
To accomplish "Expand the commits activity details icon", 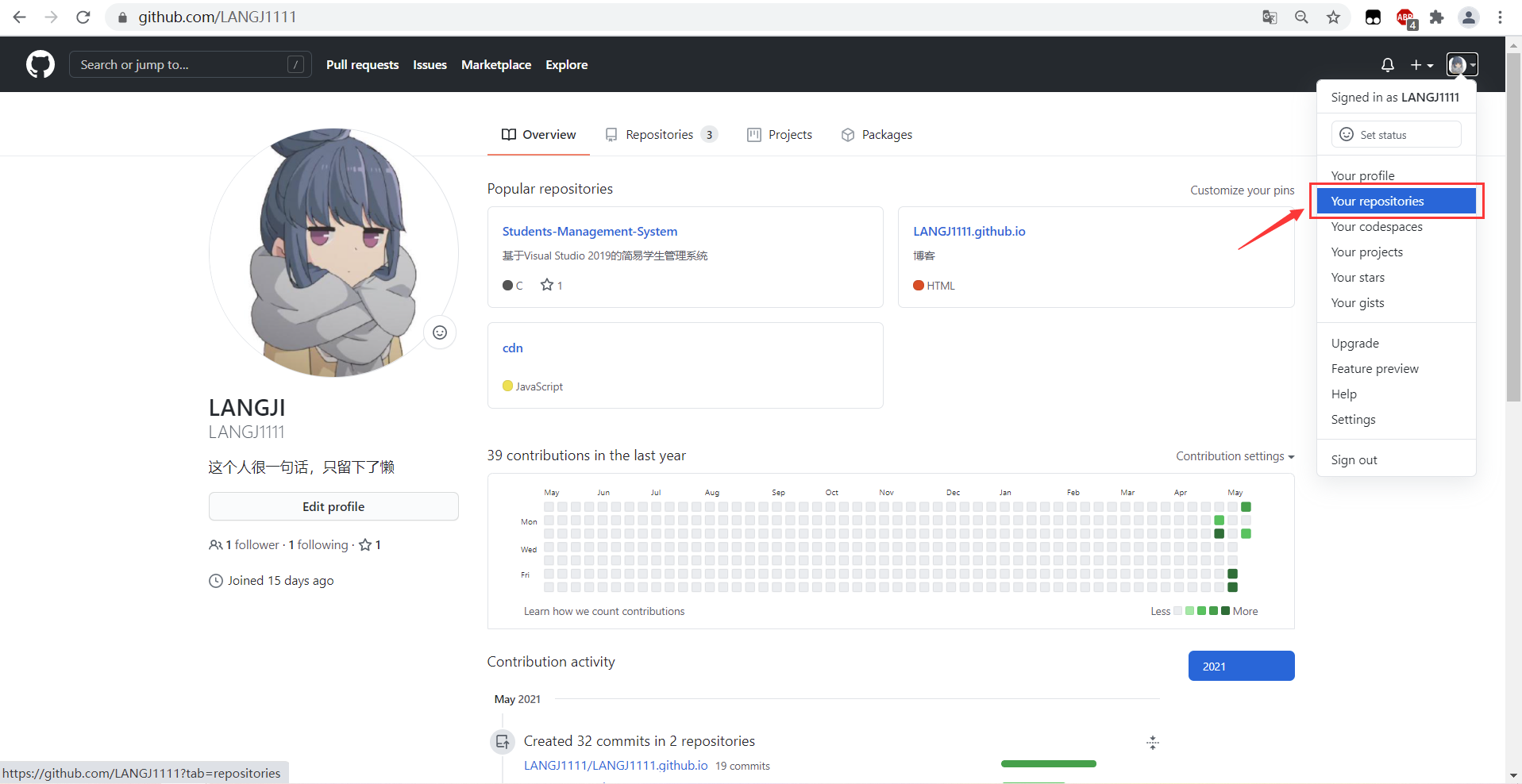I will click(x=1153, y=743).
